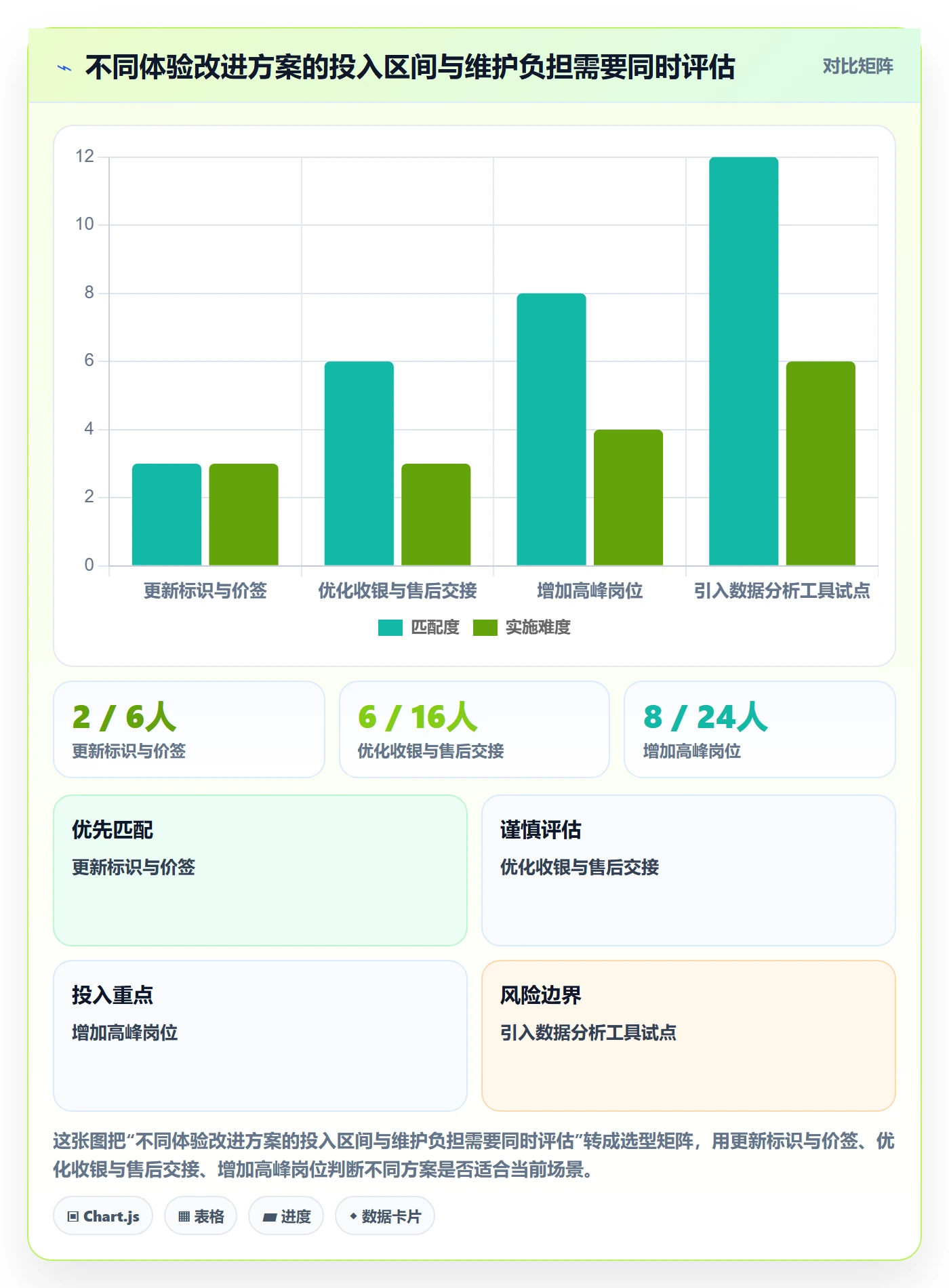Click the tall 匹配度 bar for 引入数据分析工具试点
The height and width of the screenshot is (1288, 949).
(744, 361)
